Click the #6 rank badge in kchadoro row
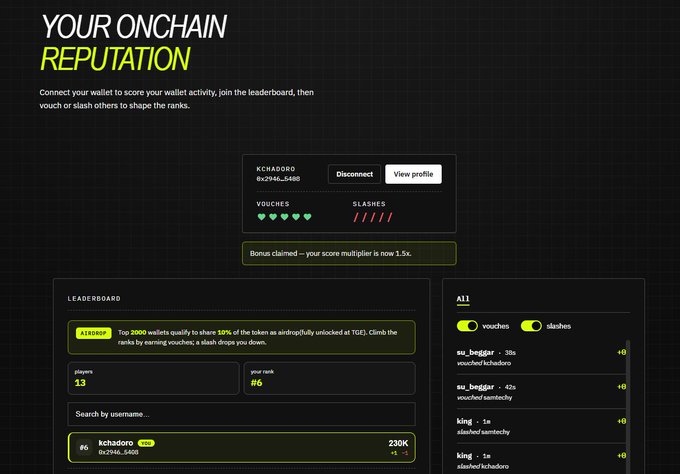Image resolution: width=680 pixels, height=474 pixels. (x=84, y=447)
